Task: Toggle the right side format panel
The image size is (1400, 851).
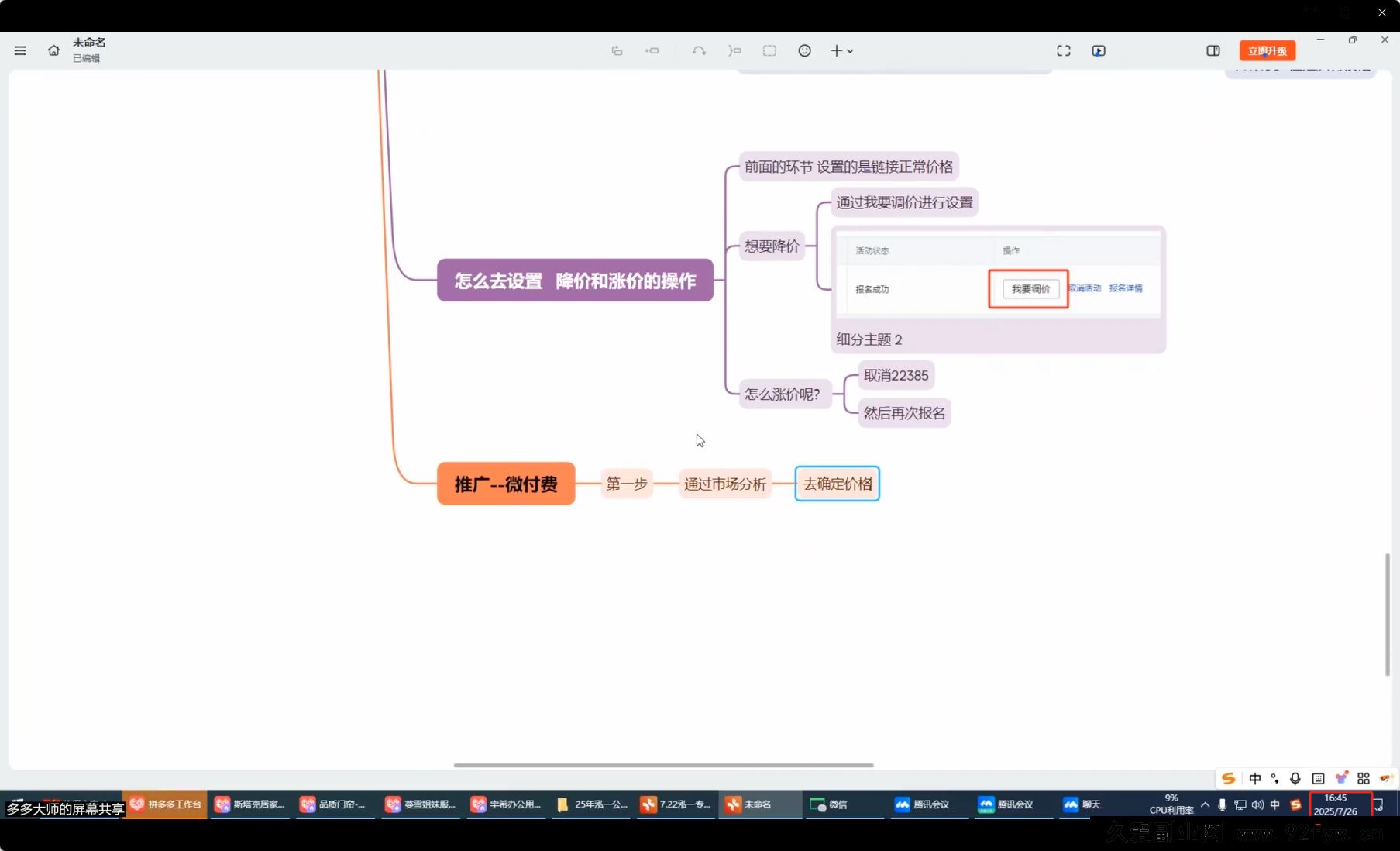Action: (1213, 50)
